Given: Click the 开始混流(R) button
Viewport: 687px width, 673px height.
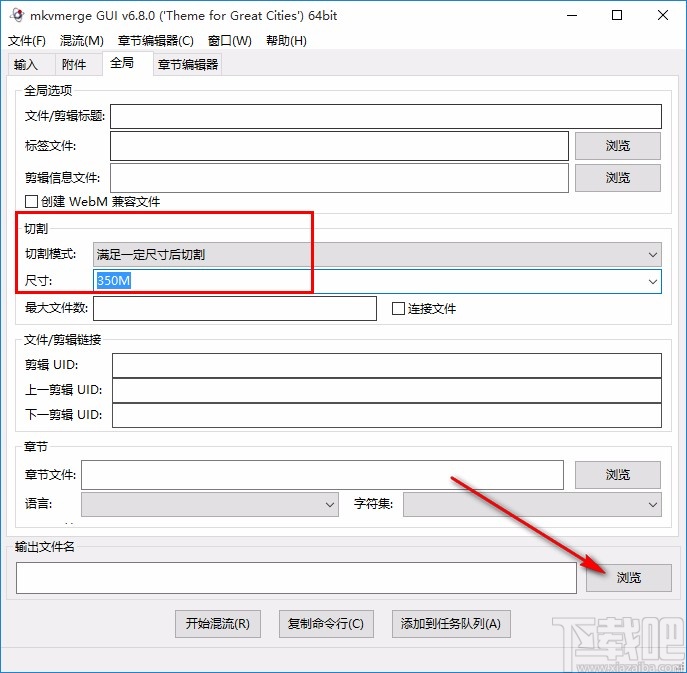Looking at the screenshot, I should (218, 624).
